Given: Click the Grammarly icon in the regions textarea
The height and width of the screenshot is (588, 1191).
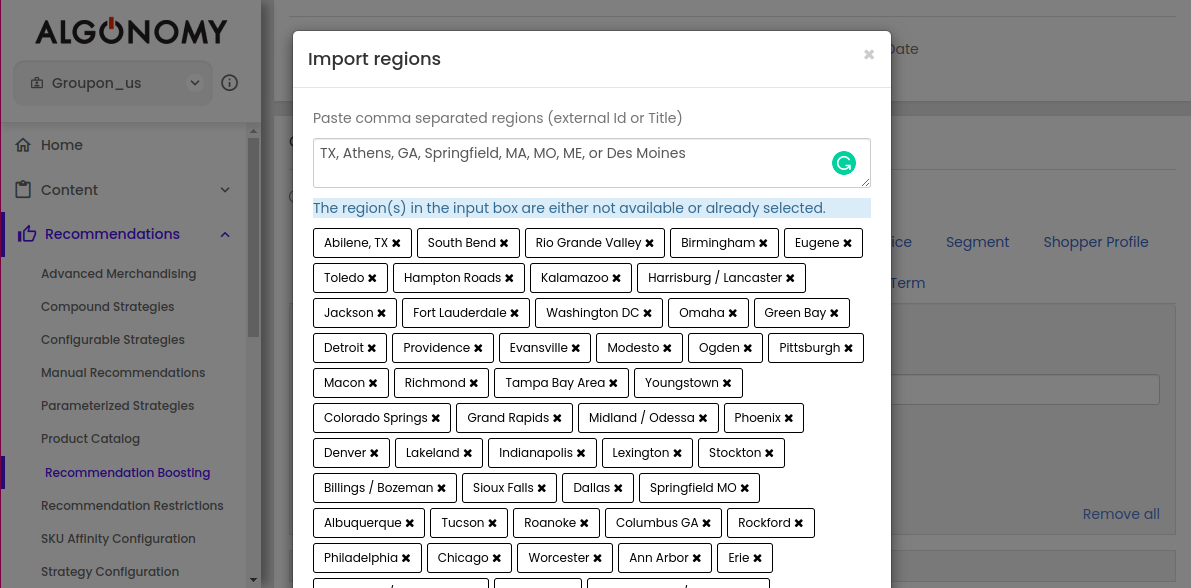Looking at the screenshot, I should click(844, 163).
